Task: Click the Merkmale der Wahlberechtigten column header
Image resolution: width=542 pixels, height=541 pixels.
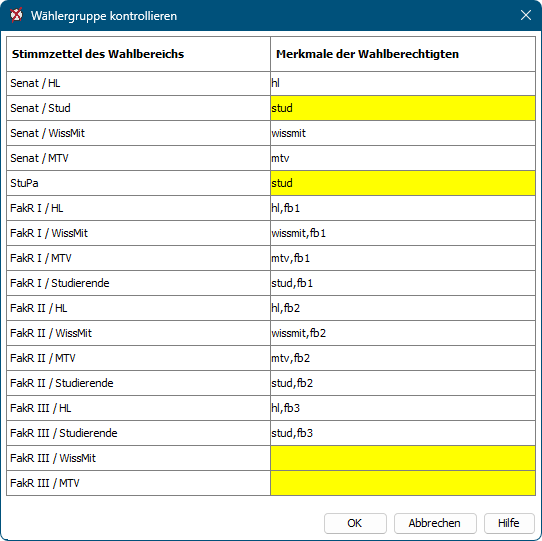Action: 403,54
